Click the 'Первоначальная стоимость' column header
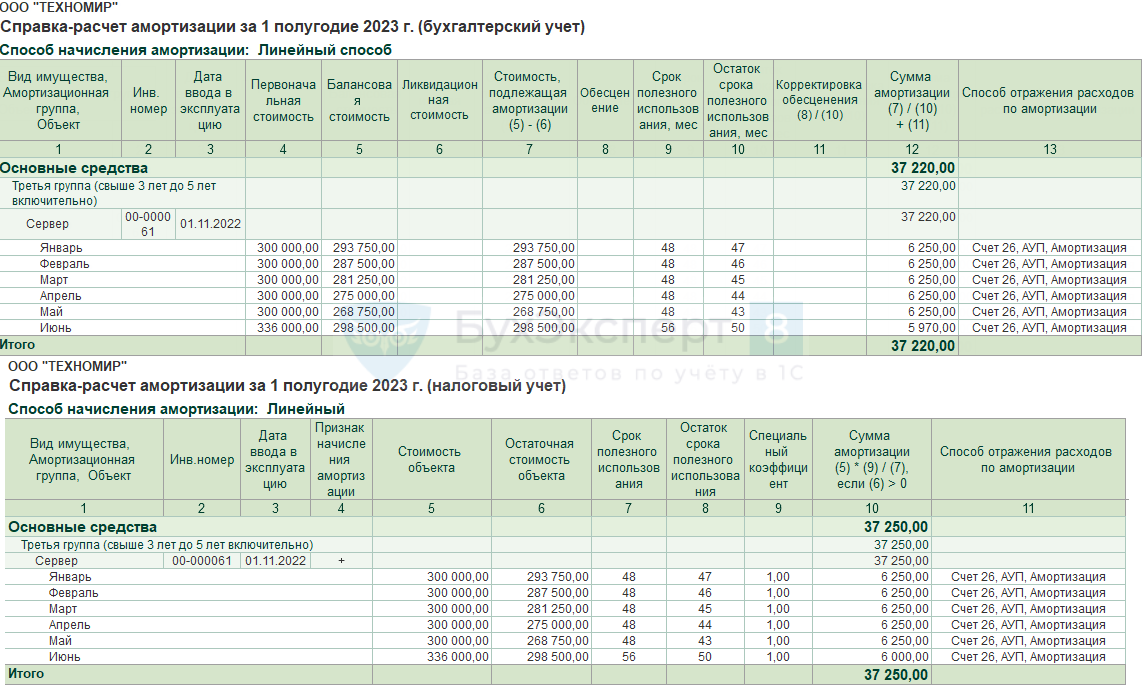The height and width of the screenshot is (687, 1142). click(x=283, y=101)
